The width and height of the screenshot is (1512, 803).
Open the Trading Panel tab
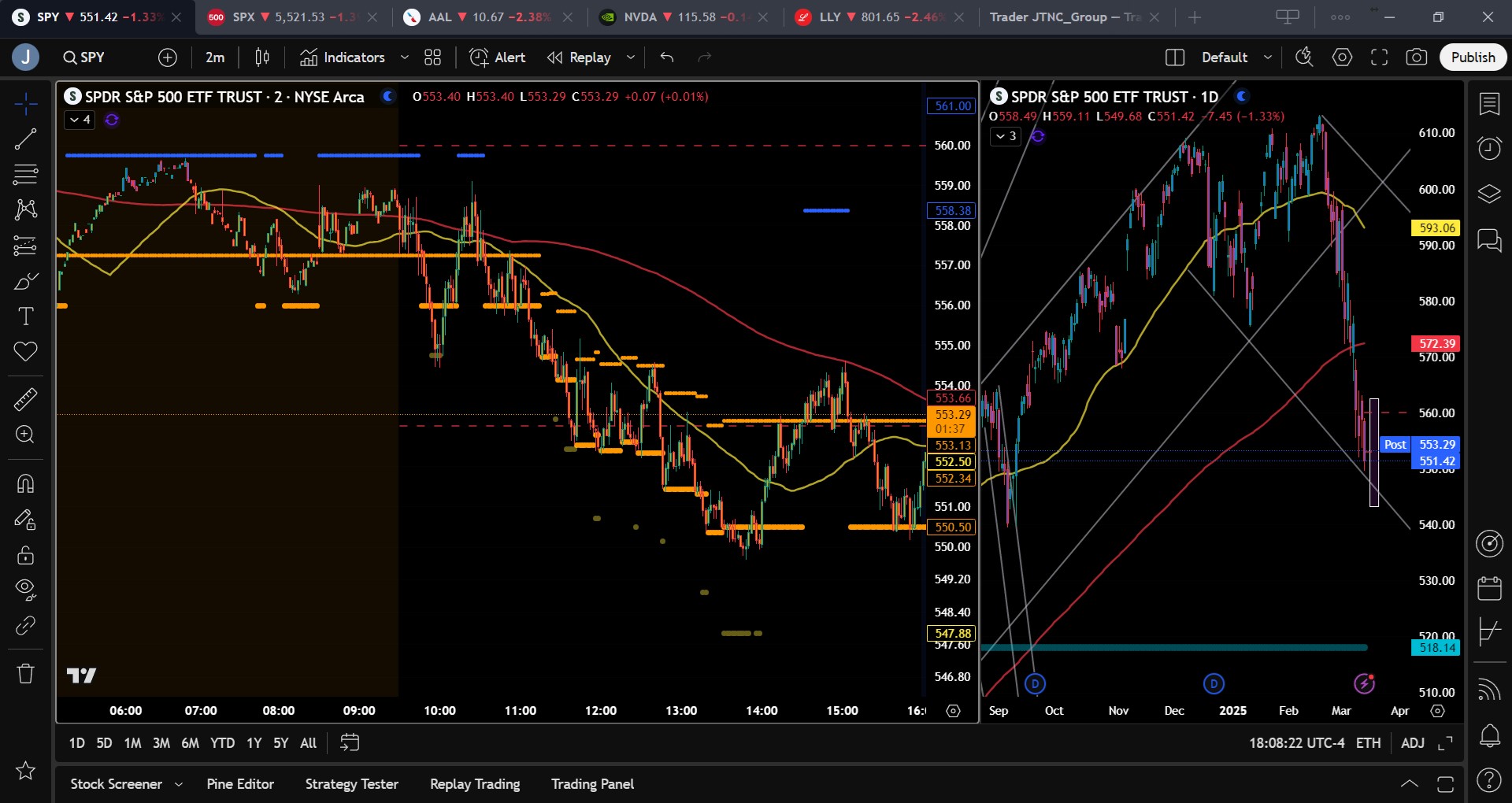[592, 784]
